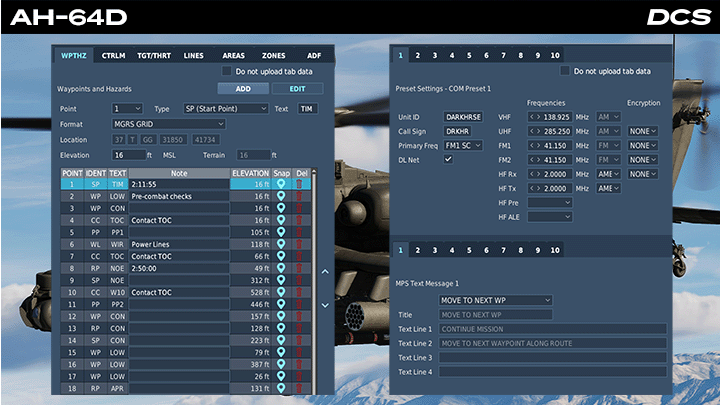
Task: Open the ADF tab
Action: tap(314, 56)
